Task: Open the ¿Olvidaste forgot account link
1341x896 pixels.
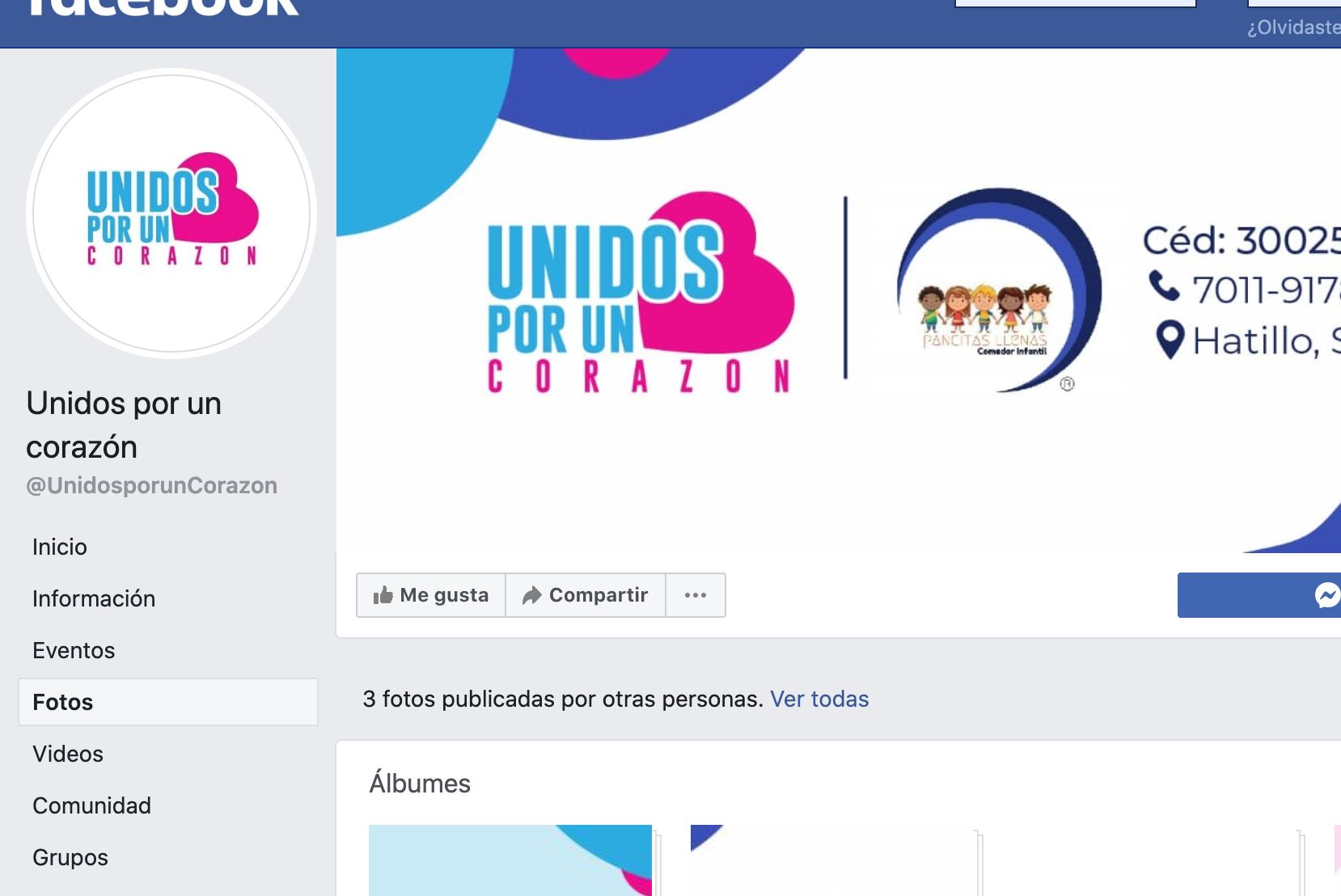Action: click(1293, 27)
